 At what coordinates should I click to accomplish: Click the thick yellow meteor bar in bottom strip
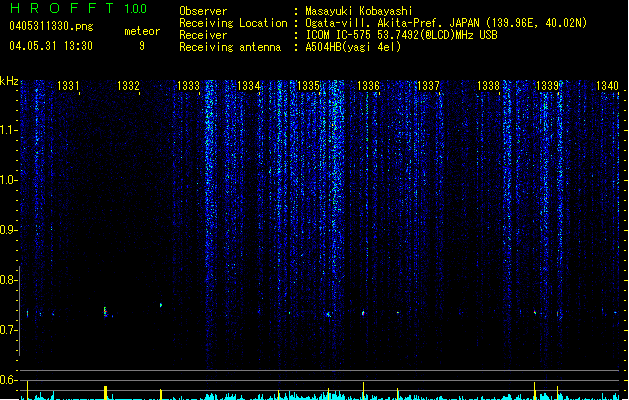click(106, 392)
